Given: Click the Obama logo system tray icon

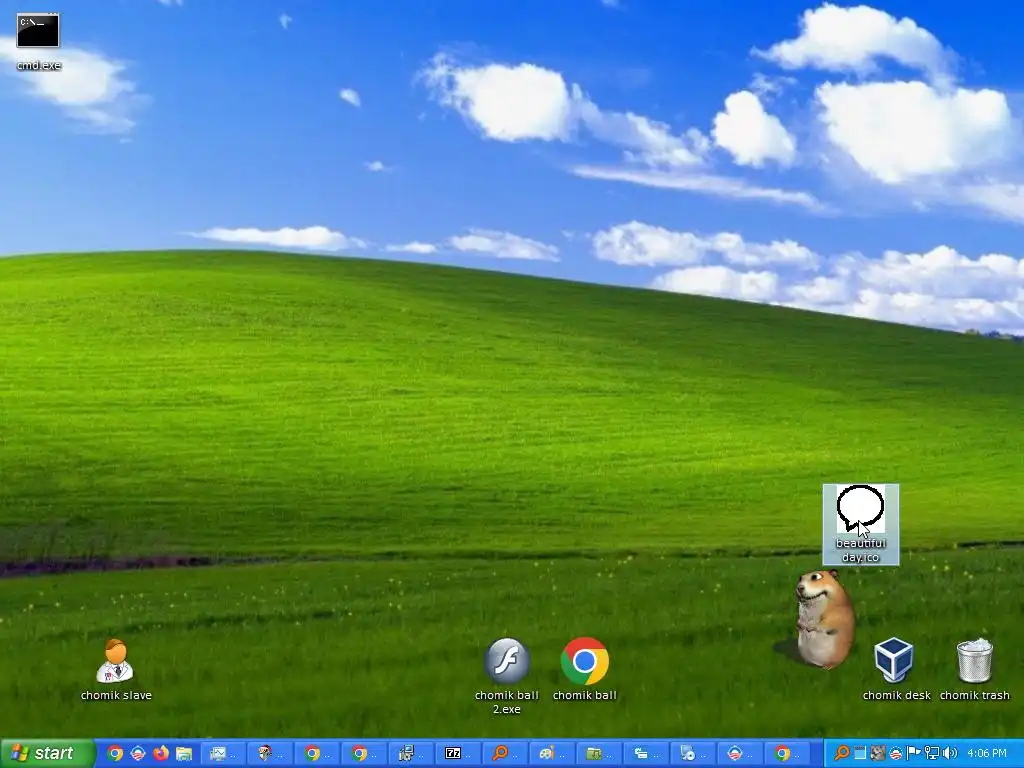Looking at the screenshot, I should click(895, 754).
